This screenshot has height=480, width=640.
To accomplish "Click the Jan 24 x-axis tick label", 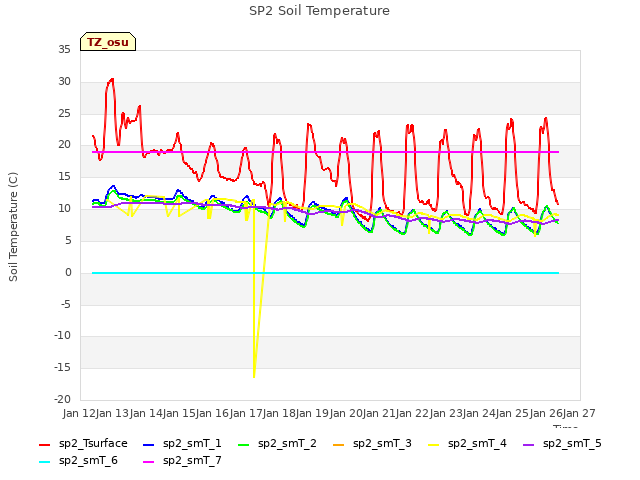I will click(x=479, y=413).
